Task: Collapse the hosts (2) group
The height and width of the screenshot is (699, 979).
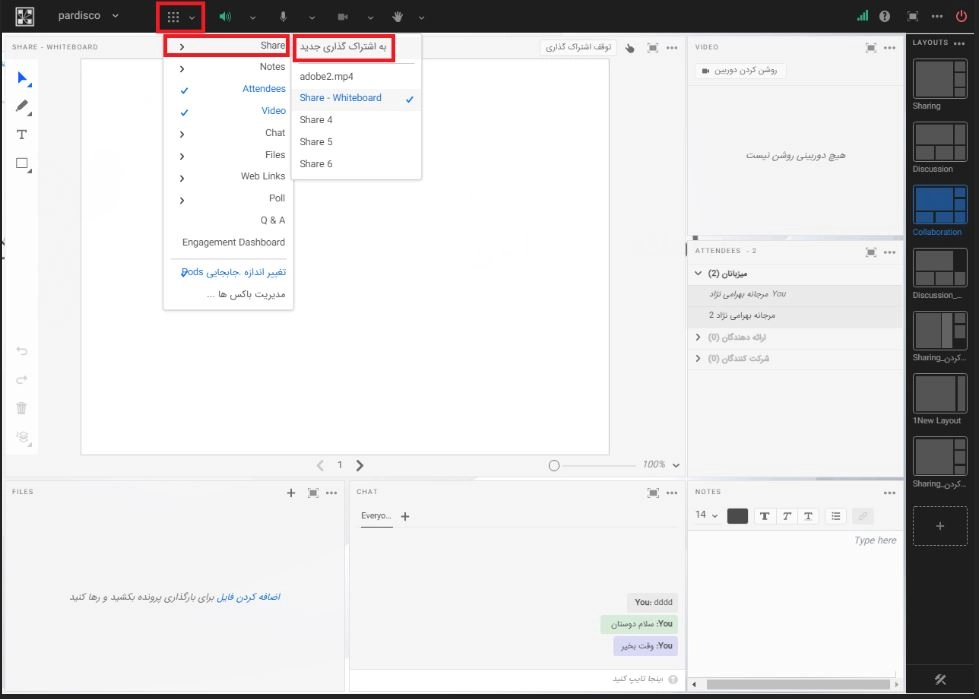Action: [698, 273]
